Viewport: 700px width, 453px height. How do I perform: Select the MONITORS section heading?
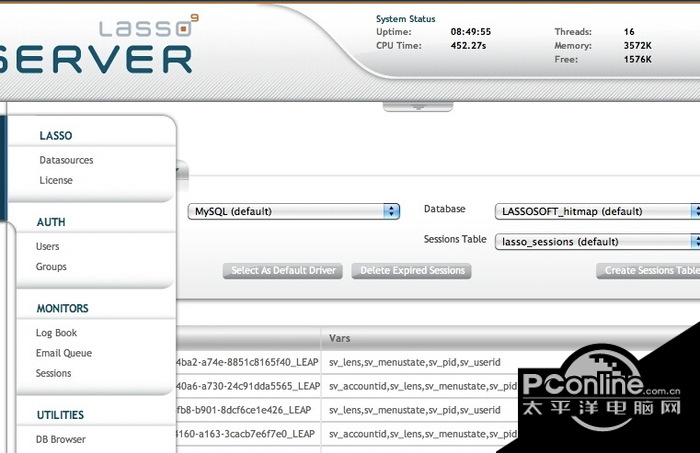[x=62, y=308]
